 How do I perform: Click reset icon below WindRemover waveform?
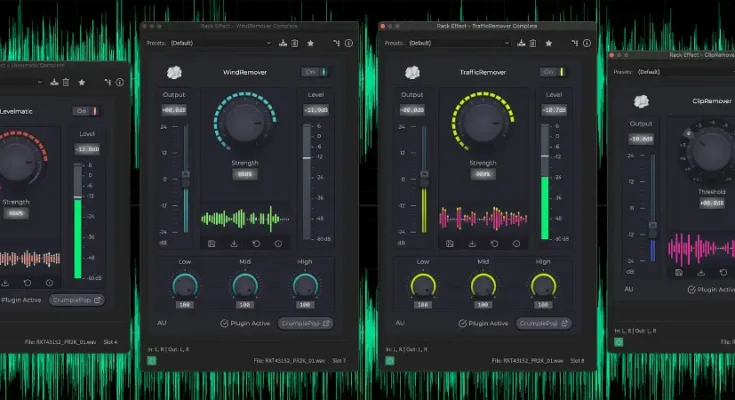click(x=257, y=243)
